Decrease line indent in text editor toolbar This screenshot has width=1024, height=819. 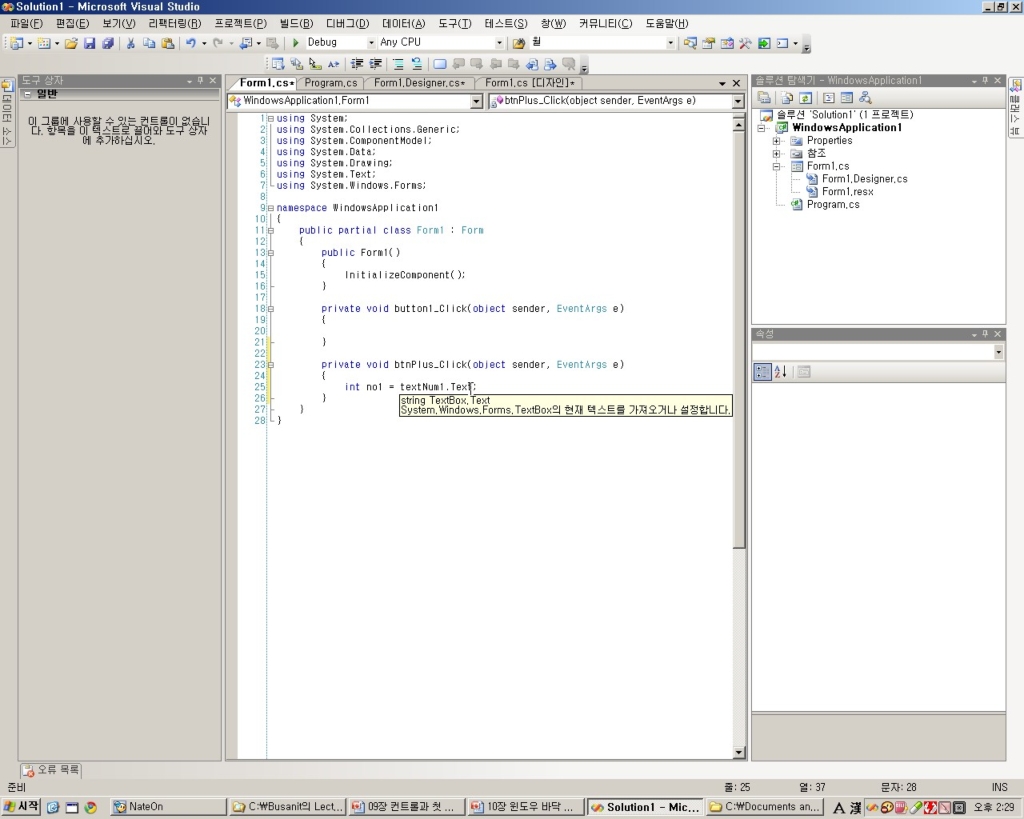[357, 63]
